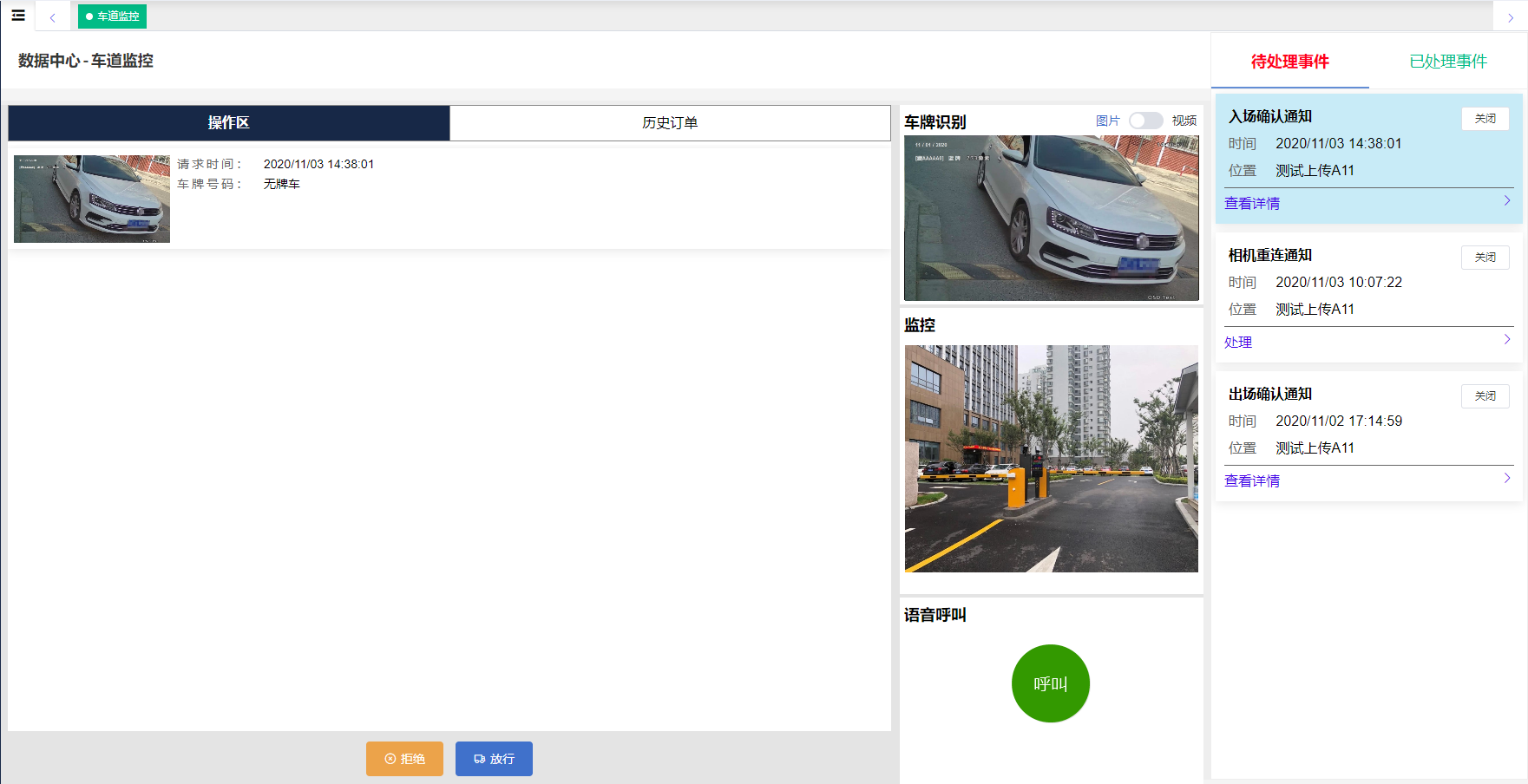Screen dimensions: 1528x784
Task: Close the 相机重连通知 event card
Action: click(1485, 258)
